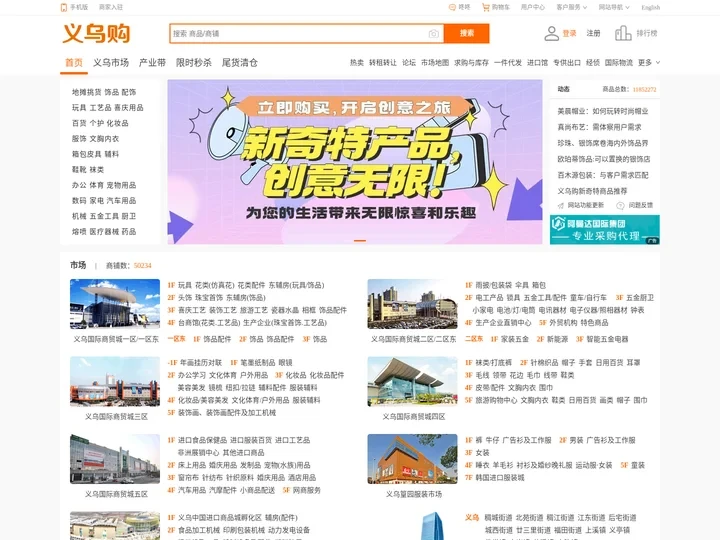Viewport: 720px width, 540px height.
Task: Expand the 网站导航 dropdown
Action: [x=613, y=7]
